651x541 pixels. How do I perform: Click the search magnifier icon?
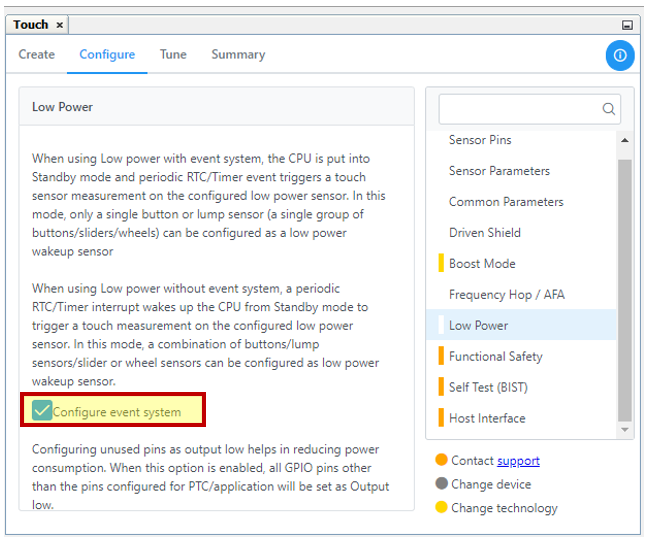[x=608, y=109]
